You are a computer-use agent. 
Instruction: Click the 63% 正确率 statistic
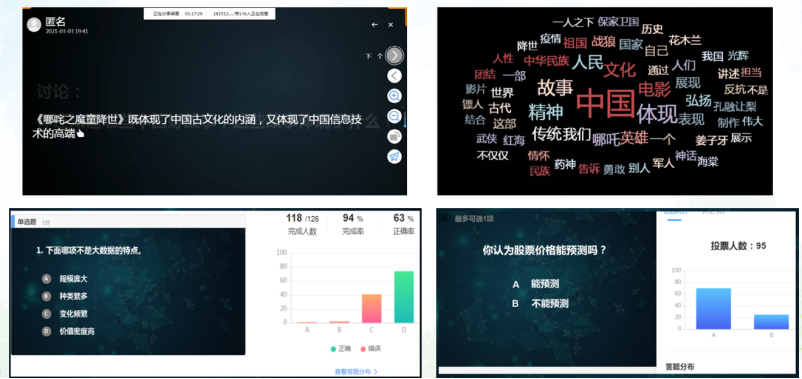click(x=404, y=225)
